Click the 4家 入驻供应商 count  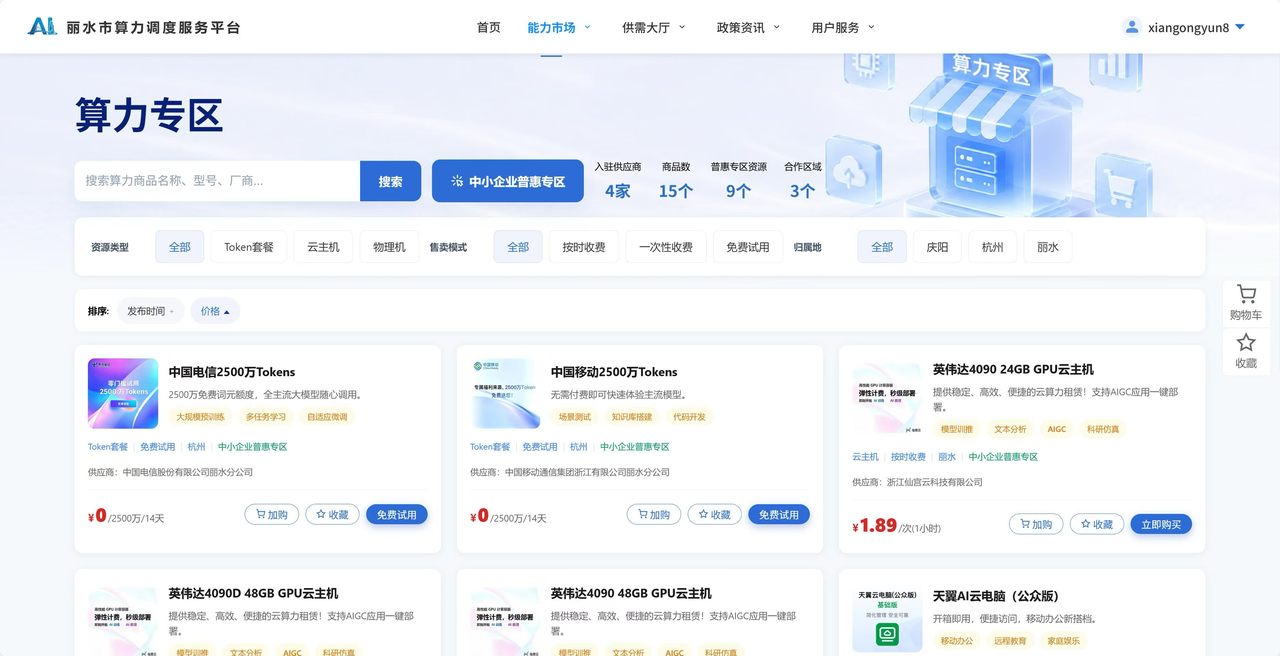(x=617, y=191)
